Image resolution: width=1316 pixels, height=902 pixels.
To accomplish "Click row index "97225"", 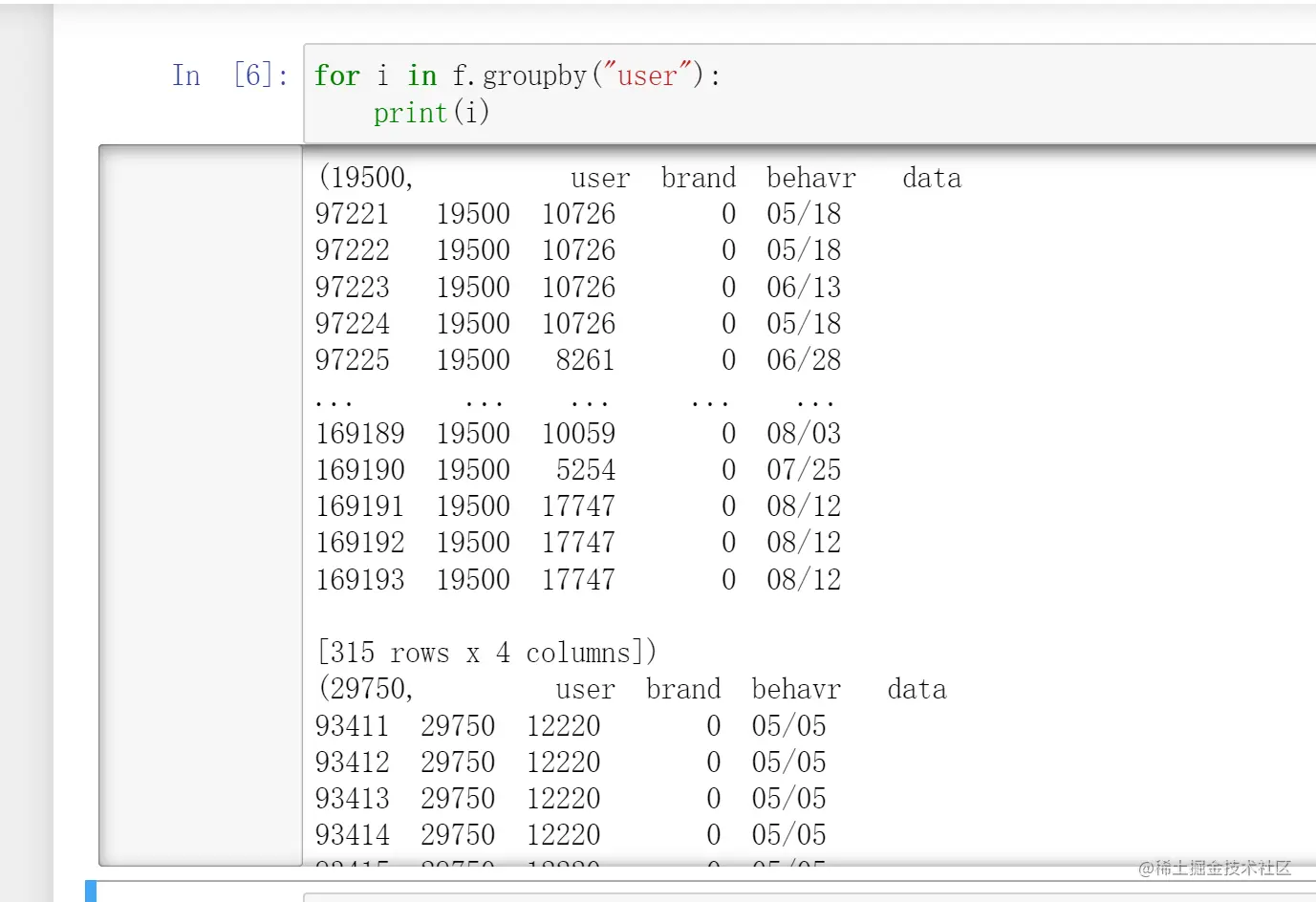I will [353, 360].
